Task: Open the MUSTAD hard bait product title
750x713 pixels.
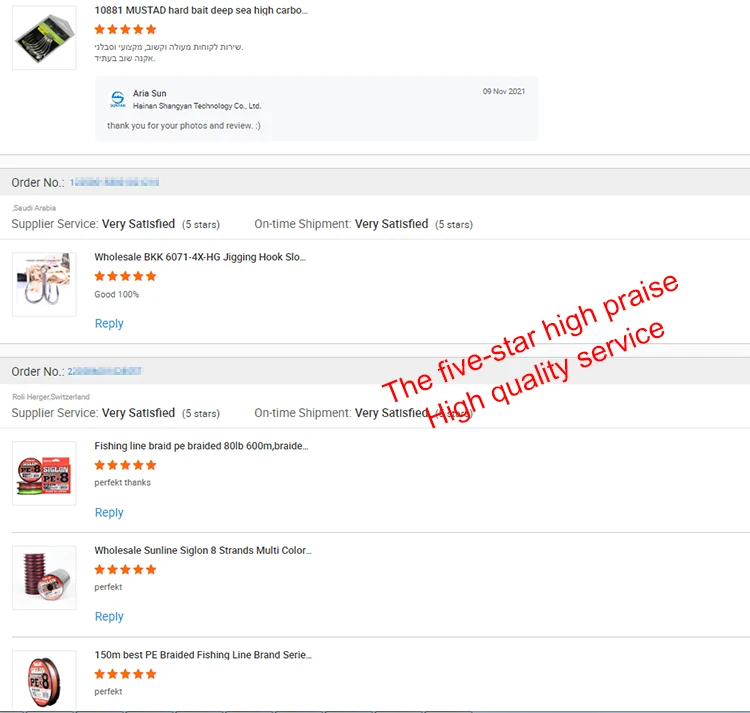Action: point(201,11)
